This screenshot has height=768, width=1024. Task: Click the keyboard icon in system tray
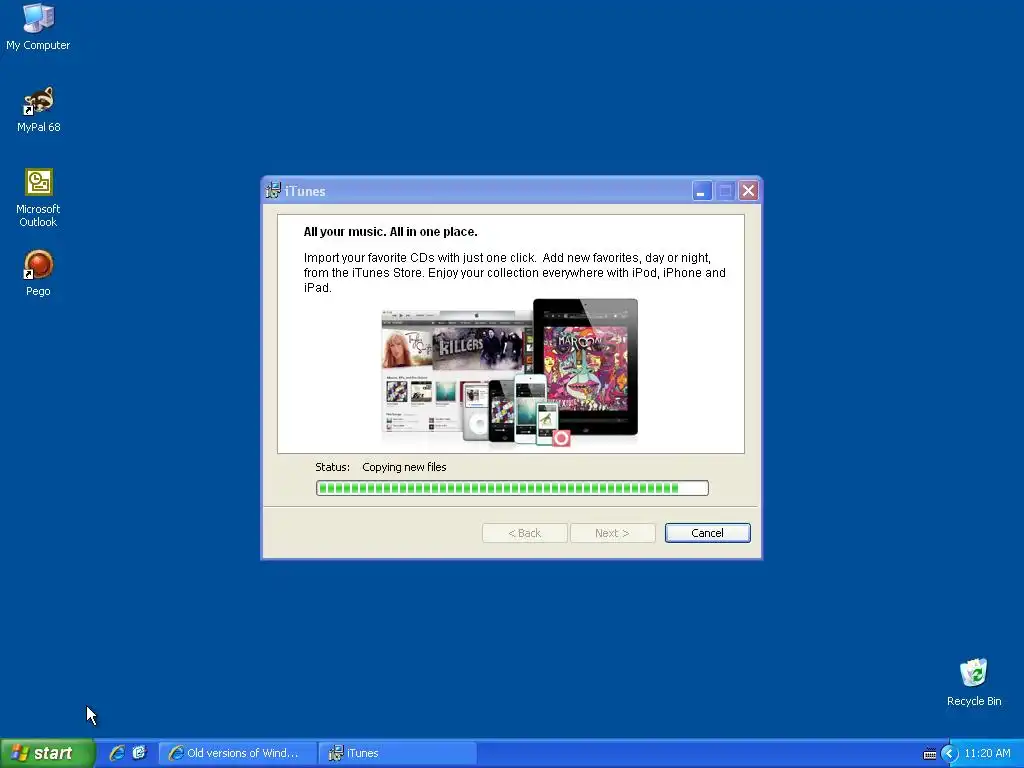tap(929, 754)
